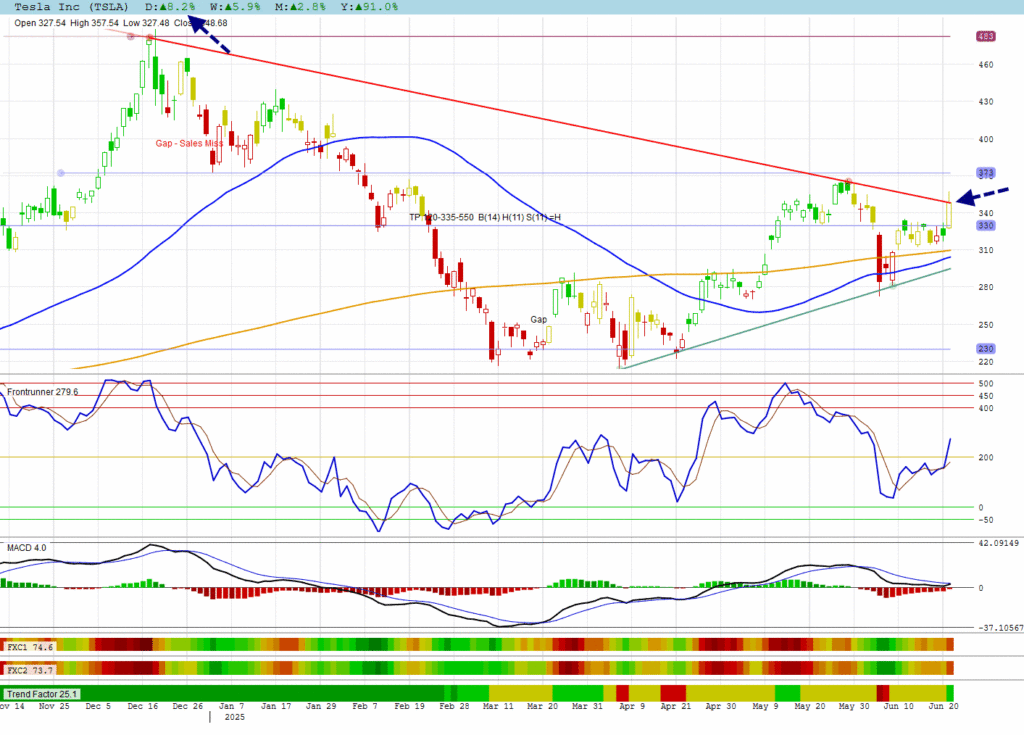Screen dimensions: 1024x735
Task: Click the Jan 17 date label
Action: pyautogui.click(x=276, y=706)
